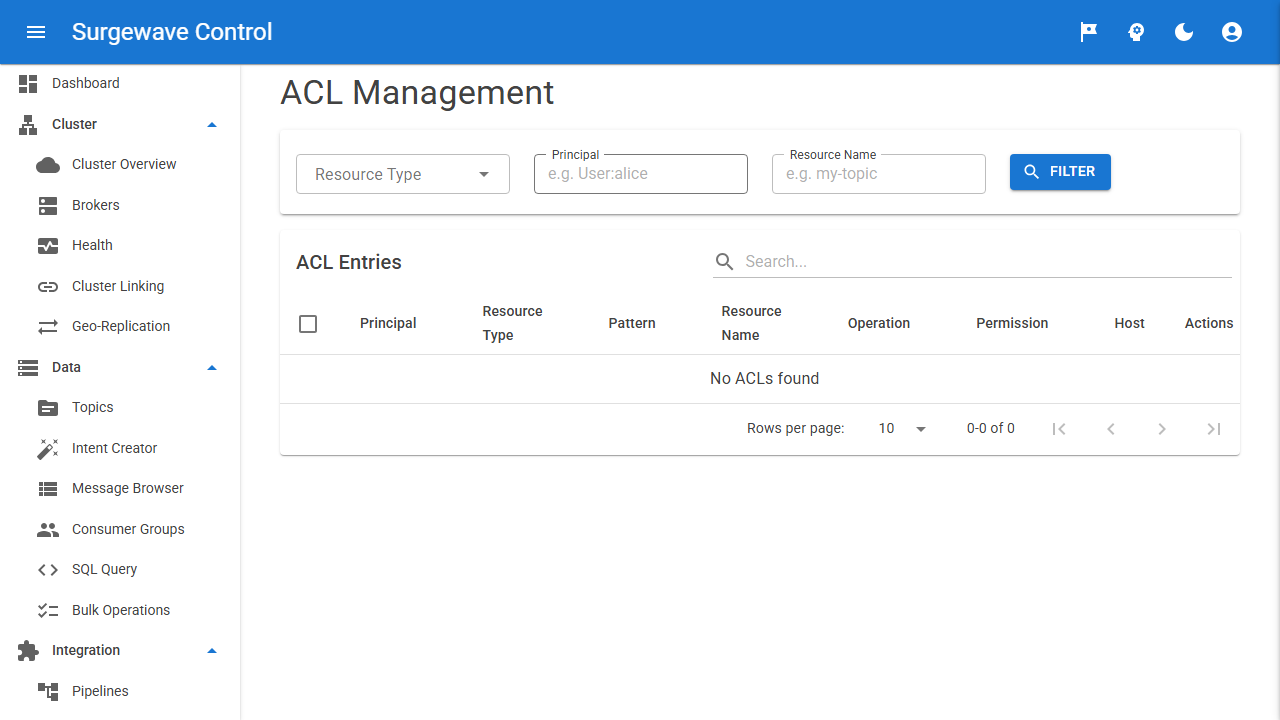Image resolution: width=1280 pixels, height=720 pixels.
Task: Click the Topics folder icon
Action: 48,407
